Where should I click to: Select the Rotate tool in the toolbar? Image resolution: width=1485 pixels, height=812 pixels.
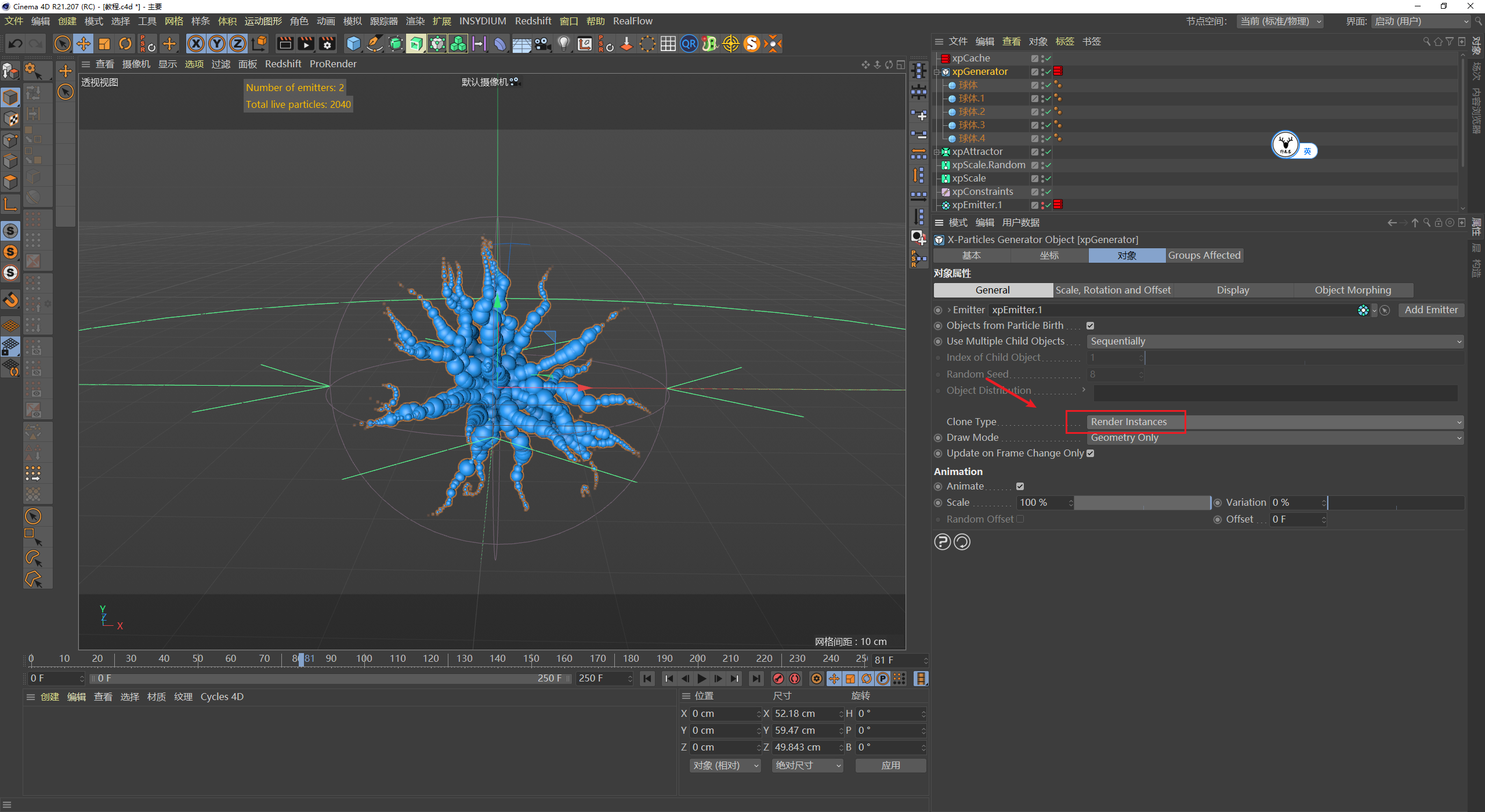point(125,43)
